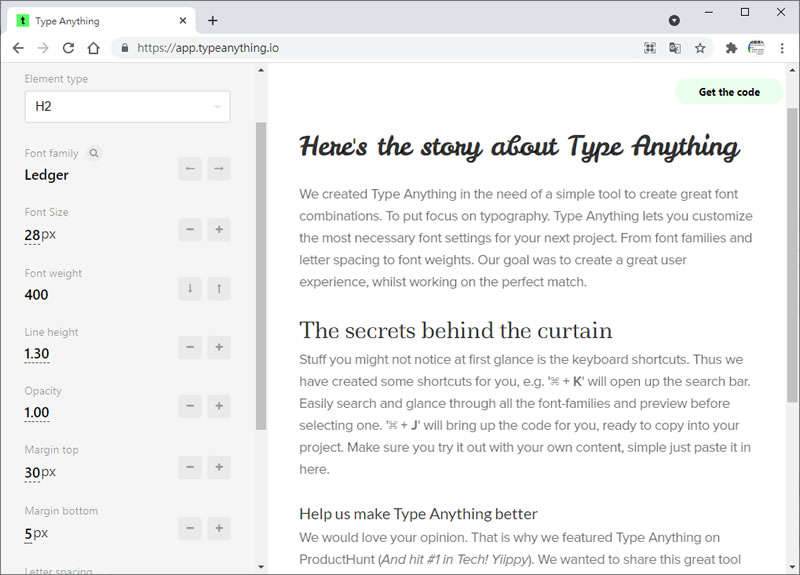Click the paragraph starting 'Stuff you might not notice'

[x=525, y=414]
